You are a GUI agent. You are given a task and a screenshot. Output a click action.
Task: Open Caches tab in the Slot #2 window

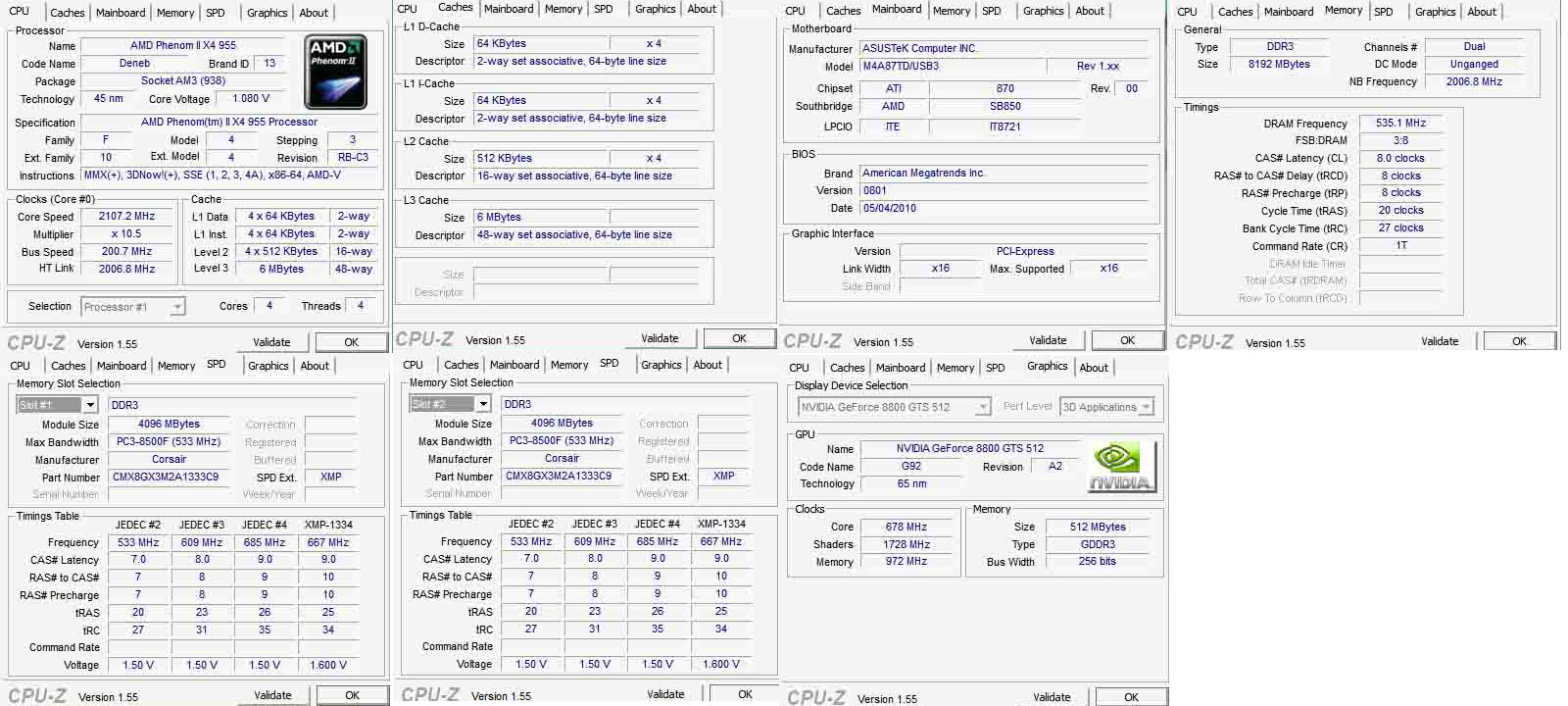462,365
